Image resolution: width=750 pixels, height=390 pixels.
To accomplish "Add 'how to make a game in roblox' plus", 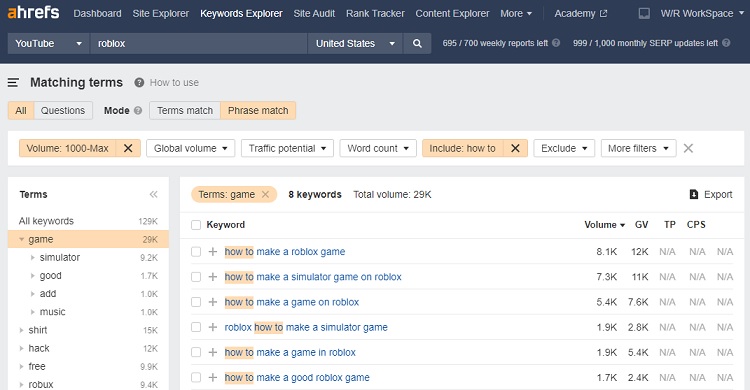I will [x=213, y=352].
